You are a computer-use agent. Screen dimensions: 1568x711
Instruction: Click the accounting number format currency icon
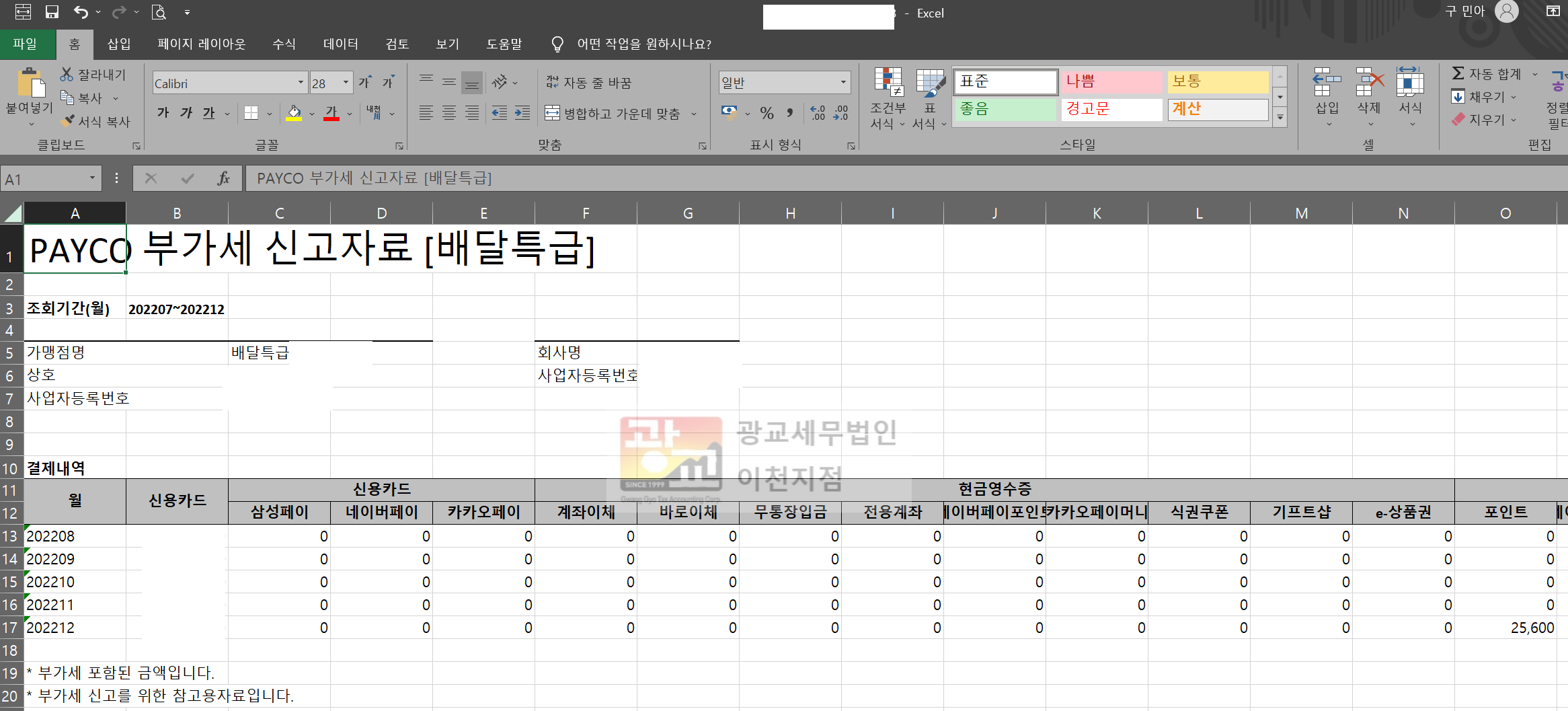[729, 112]
